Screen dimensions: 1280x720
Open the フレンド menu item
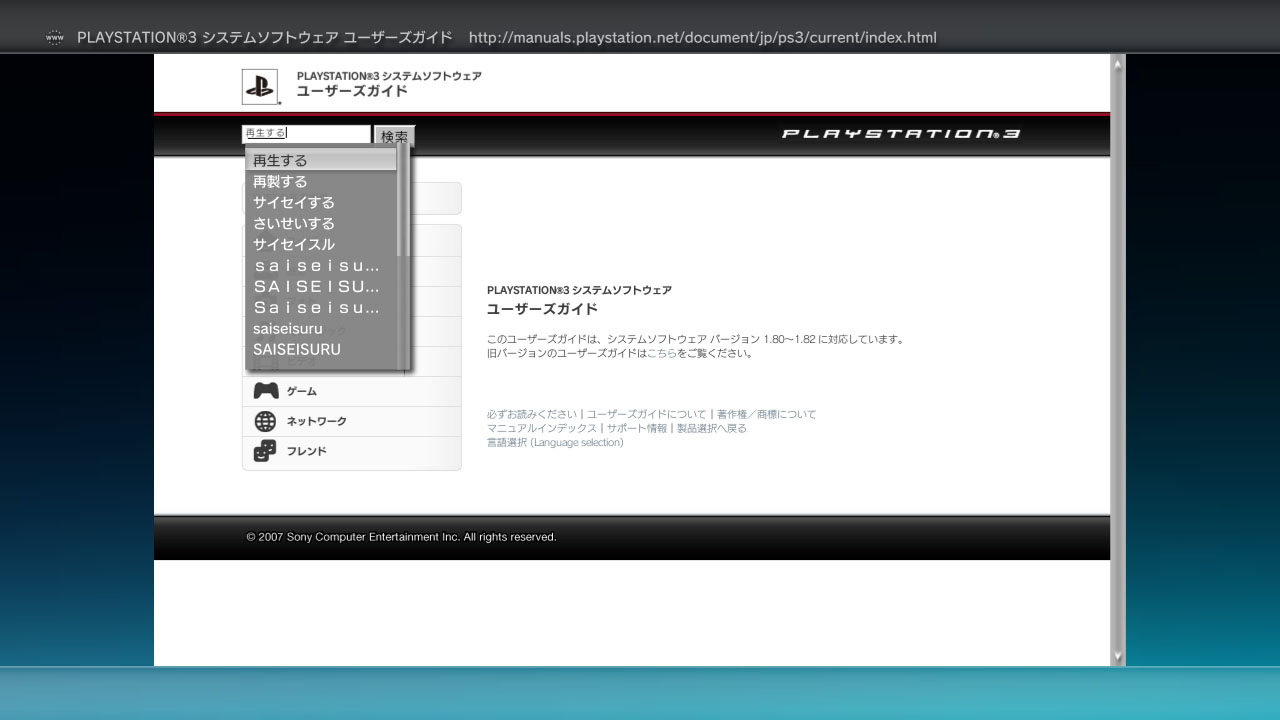click(351, 451)
